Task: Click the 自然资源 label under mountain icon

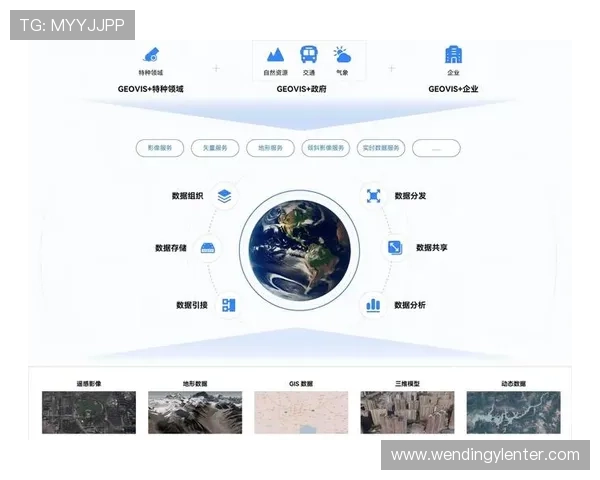Action: 276,72
